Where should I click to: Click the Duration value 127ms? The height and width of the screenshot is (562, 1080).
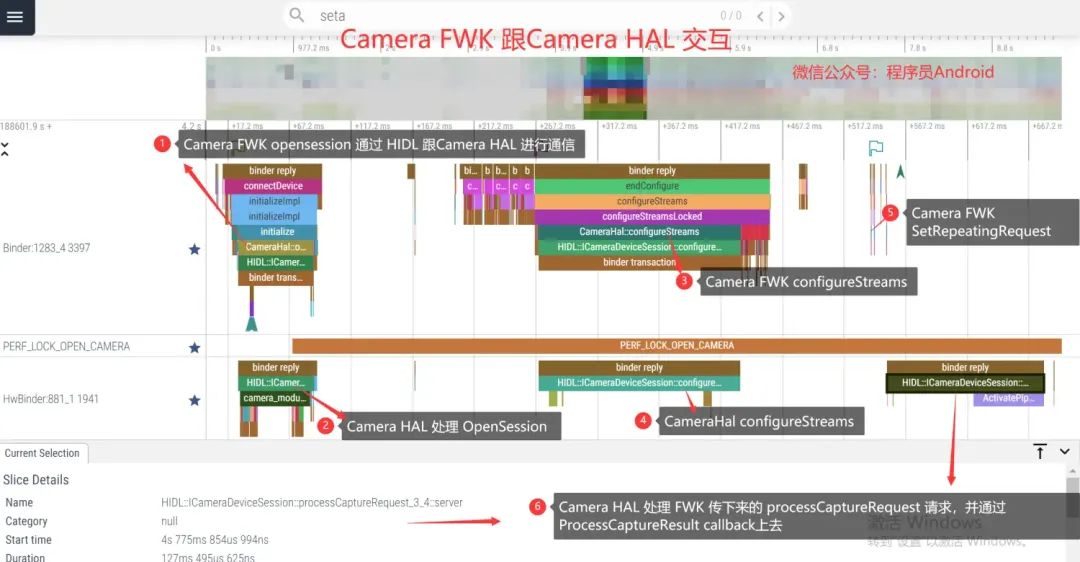pyautogui.click(x=208, y=557)
